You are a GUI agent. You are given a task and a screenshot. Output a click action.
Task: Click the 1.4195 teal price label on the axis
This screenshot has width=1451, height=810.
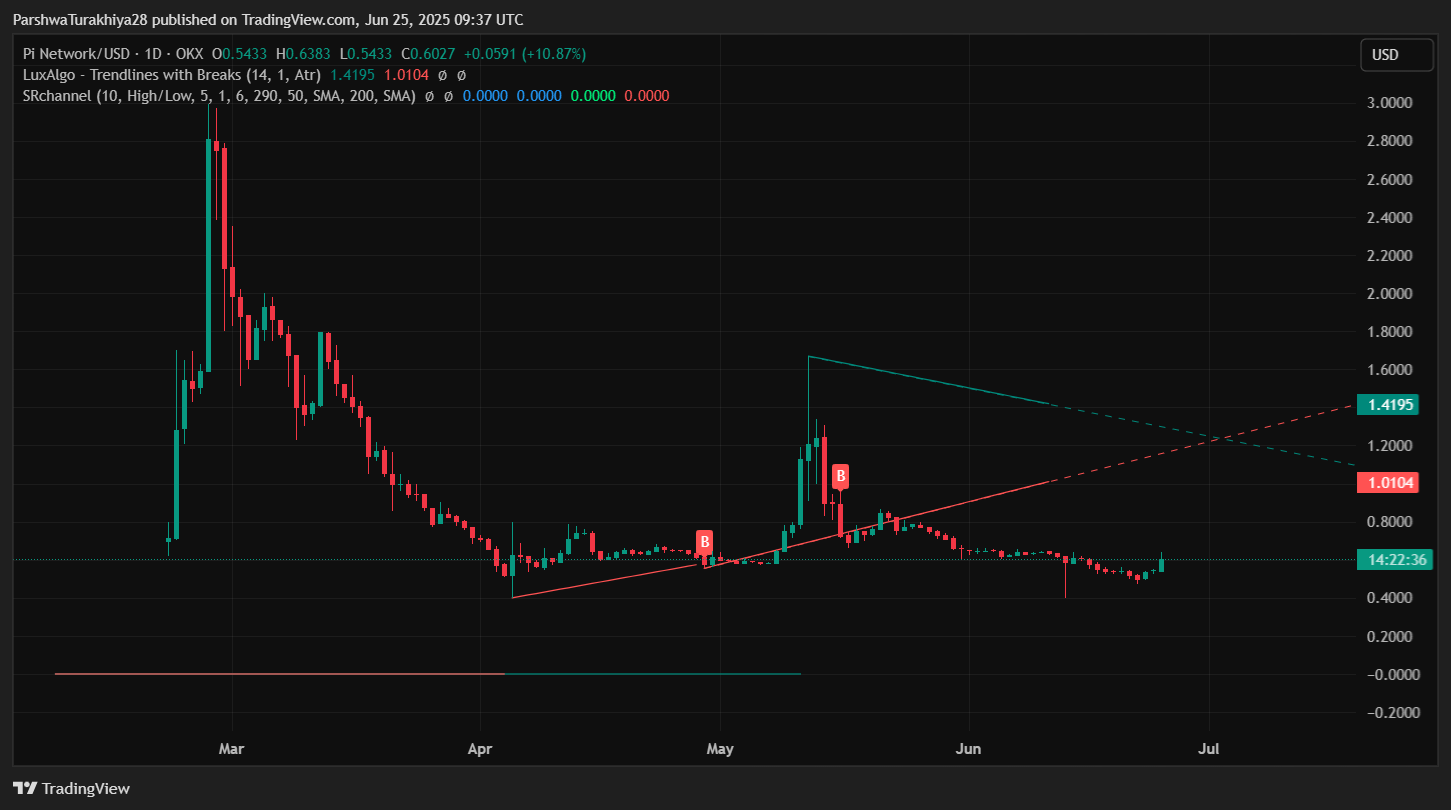coord(1388,404)
